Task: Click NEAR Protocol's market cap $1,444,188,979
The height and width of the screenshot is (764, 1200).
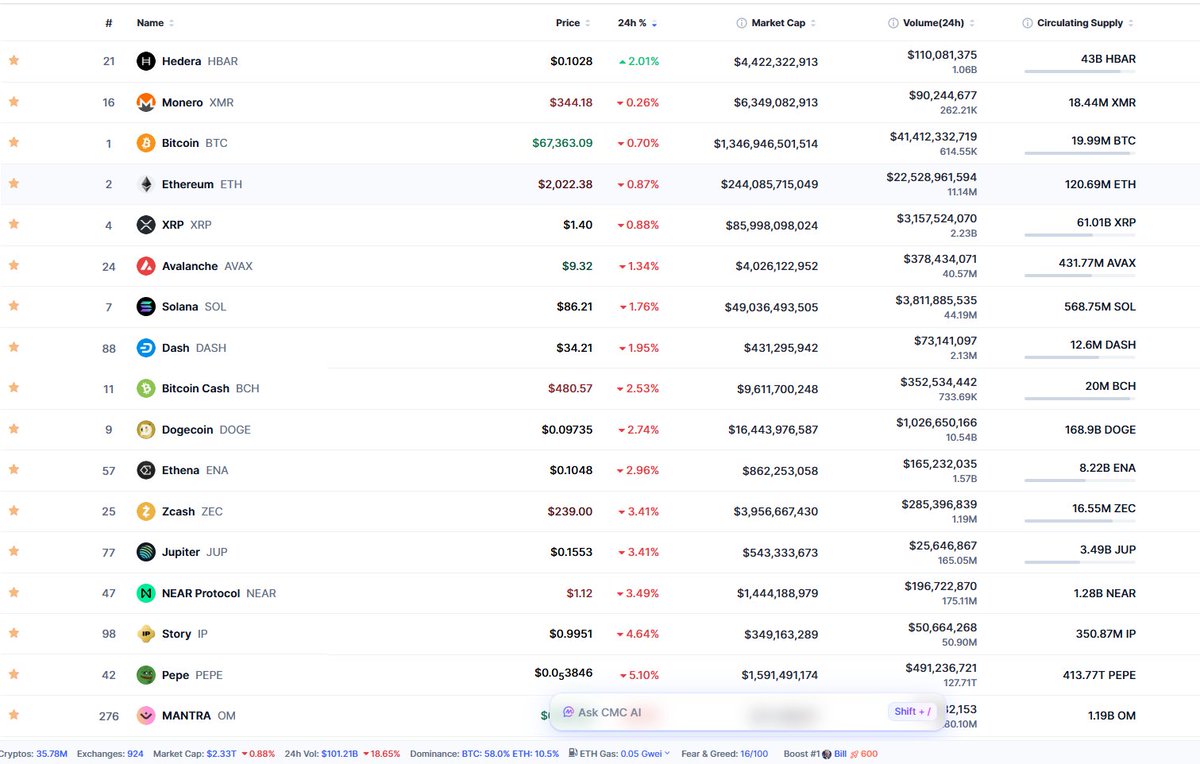Action: coord(777,593)
